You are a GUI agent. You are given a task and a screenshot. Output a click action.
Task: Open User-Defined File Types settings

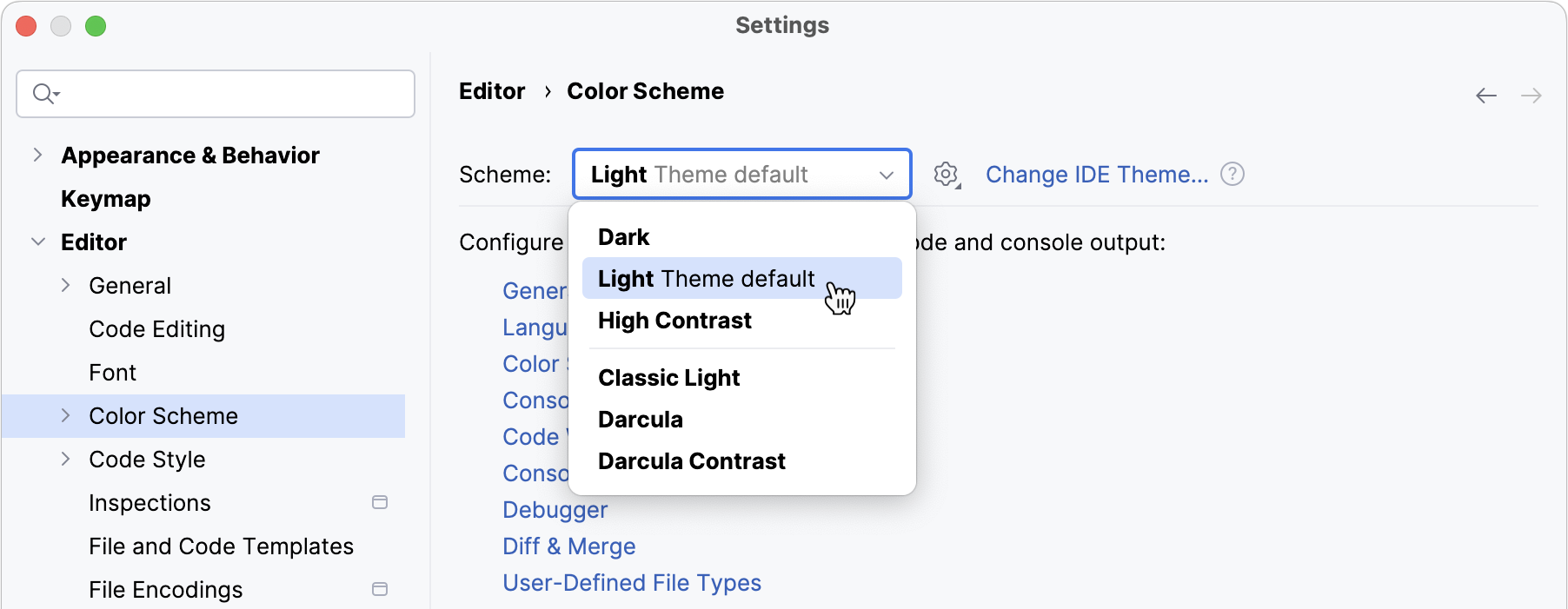[632, 583]
